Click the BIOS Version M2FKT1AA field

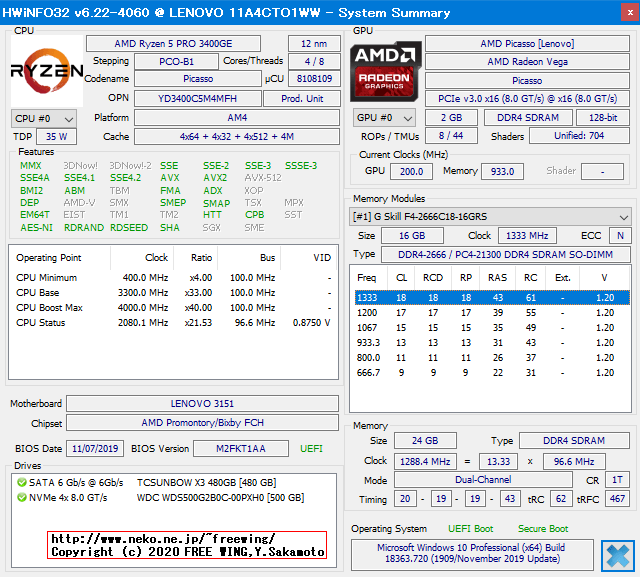click(241, 448)
